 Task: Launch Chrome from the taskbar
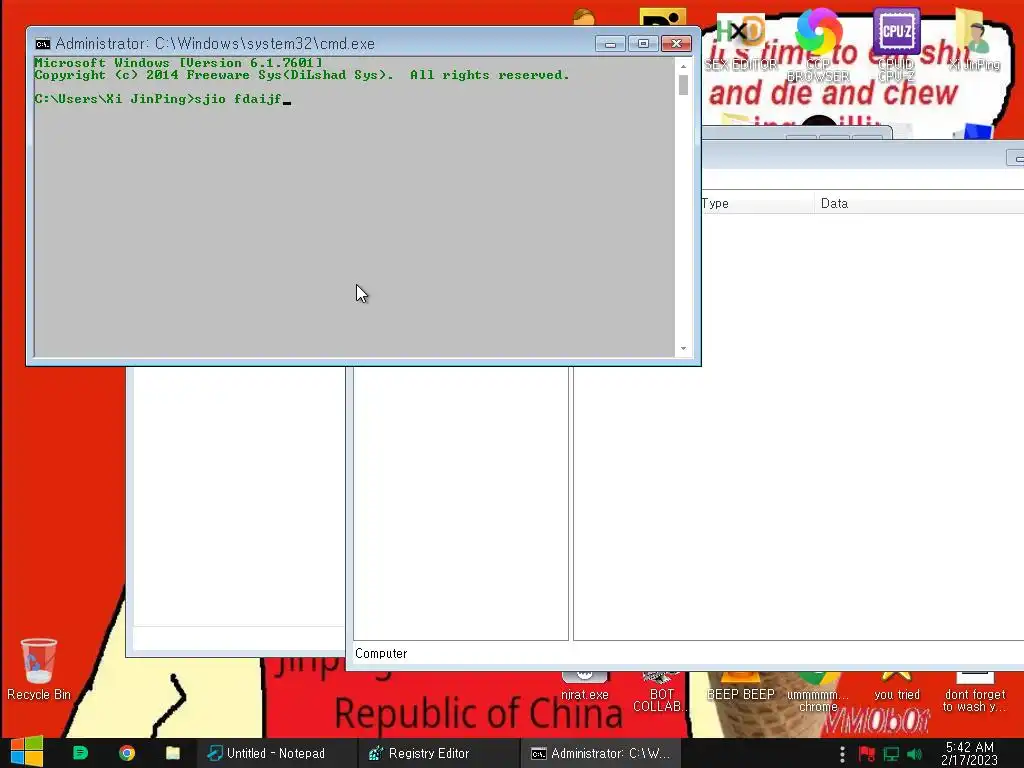127,753
